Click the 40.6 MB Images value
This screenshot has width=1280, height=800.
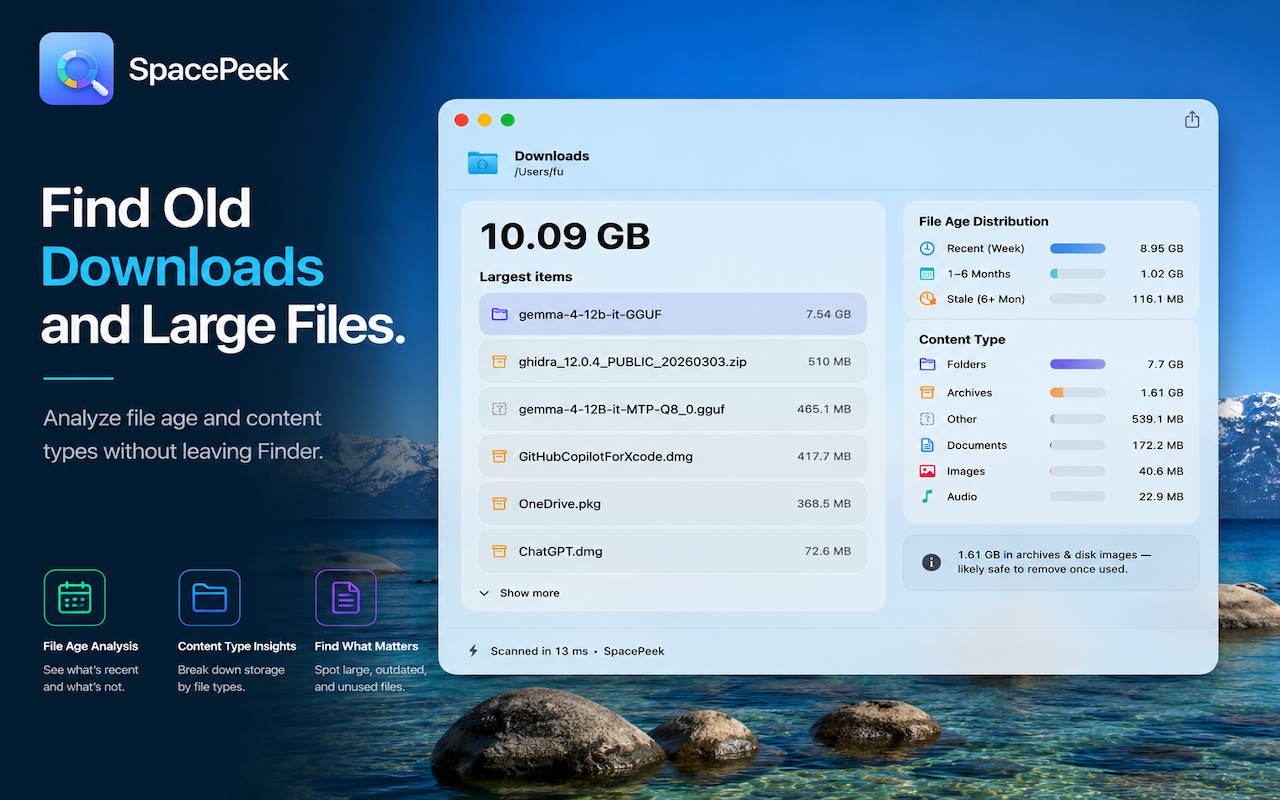(x=1161, y=471)
